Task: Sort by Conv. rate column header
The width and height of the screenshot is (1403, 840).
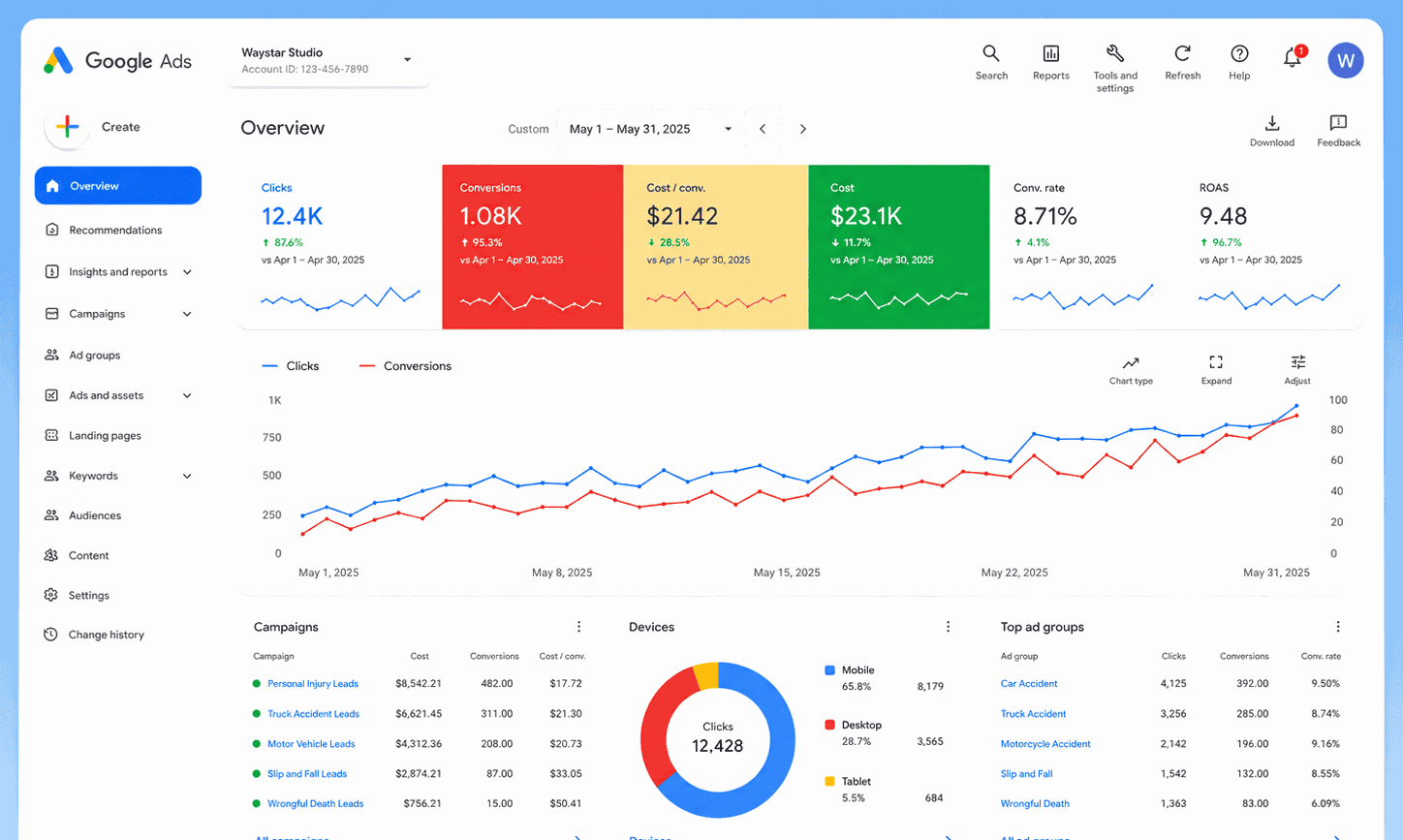Action: click(x=1321, y=656)
